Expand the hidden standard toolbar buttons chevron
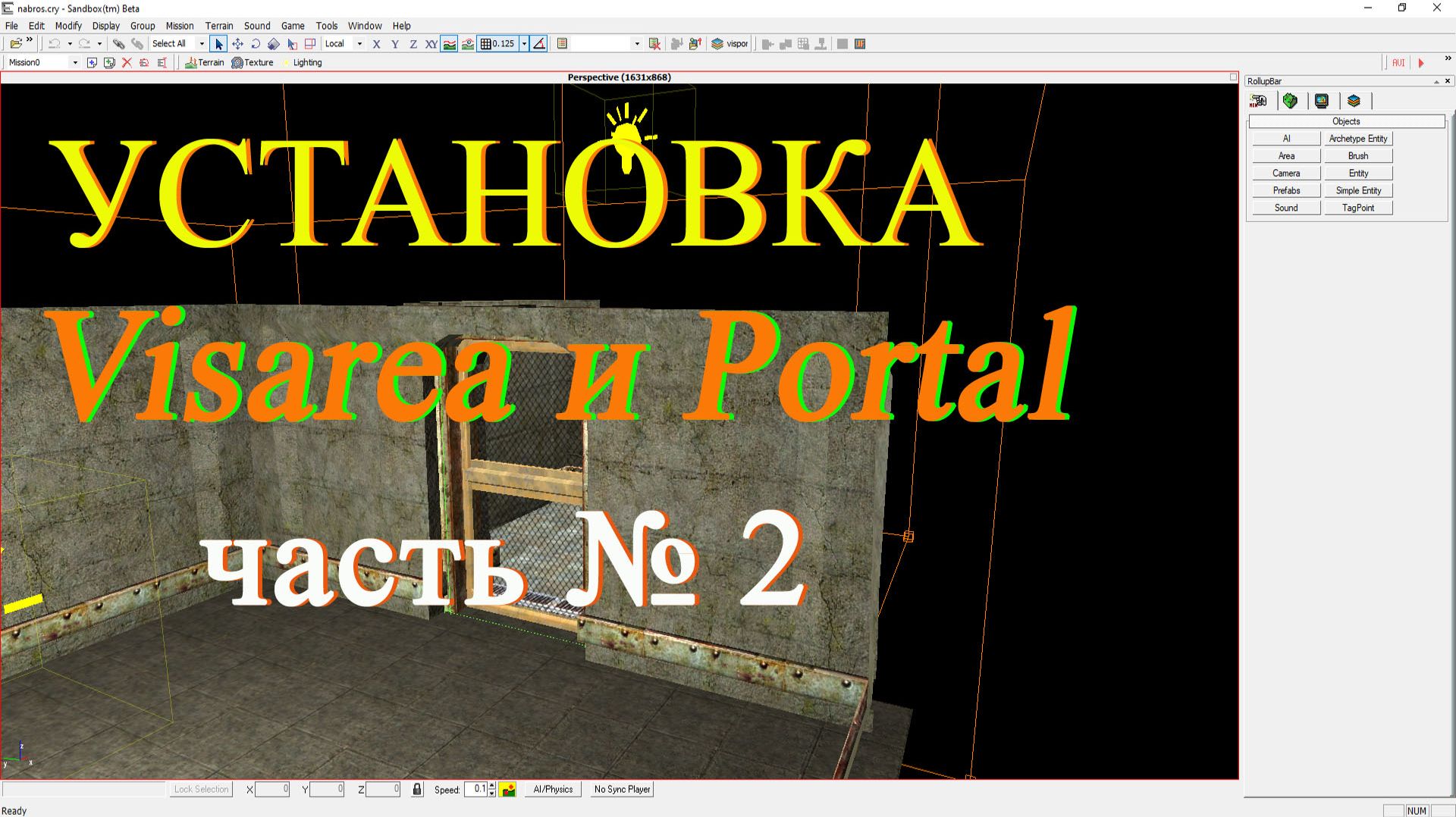Image resolution: width=1456 pixels, height=817 pixels. pyautogui.click(x=30, y=40)
